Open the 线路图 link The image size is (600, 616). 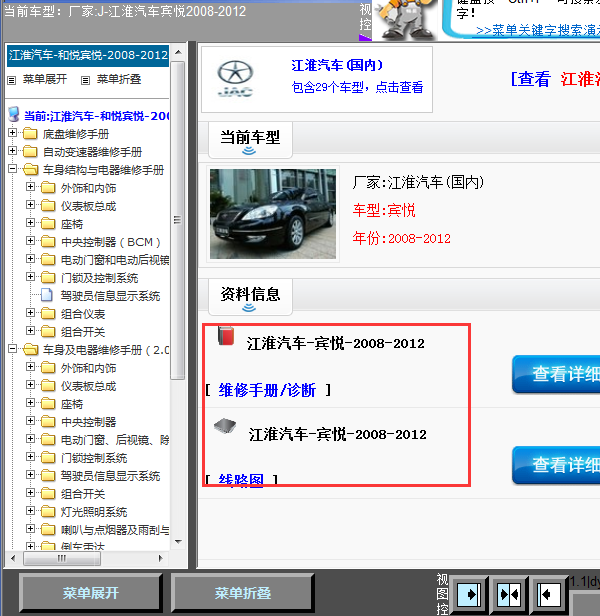click(241, 480)
